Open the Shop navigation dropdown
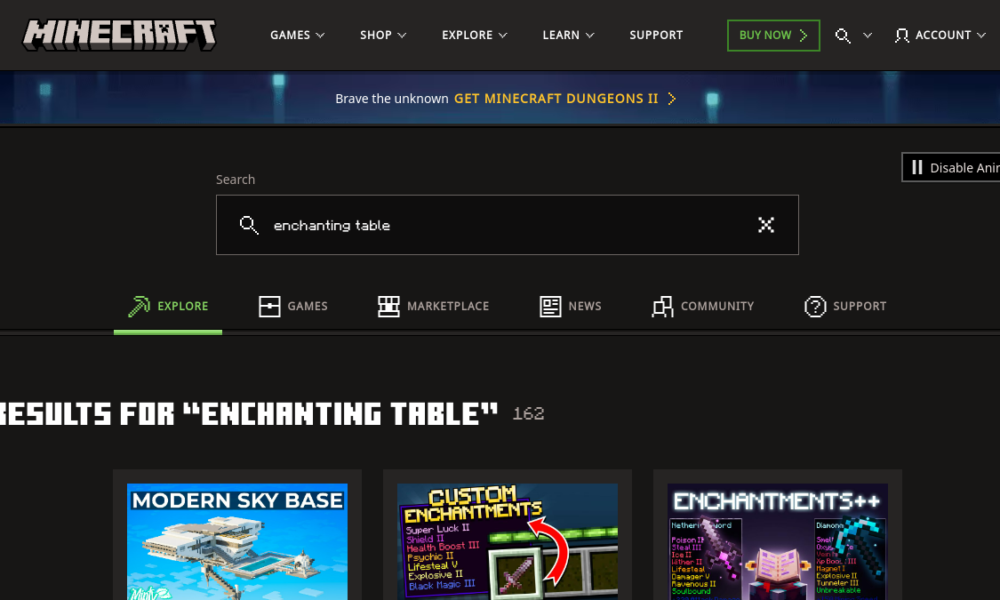The image size is (1000, 600). (383, 35)
